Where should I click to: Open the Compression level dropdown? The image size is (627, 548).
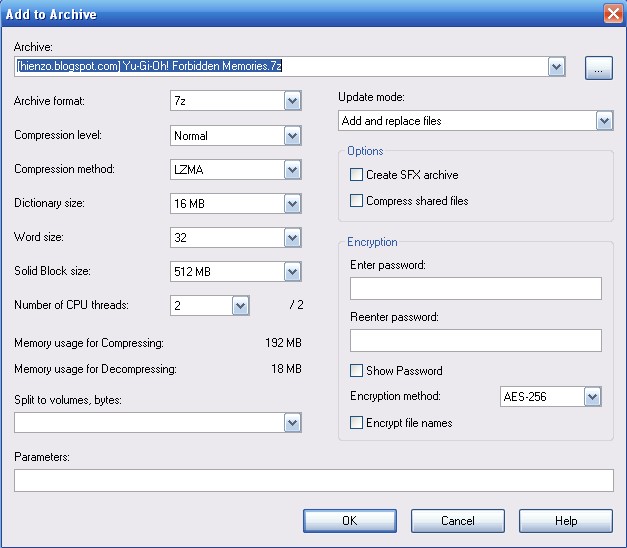pos(292,135)
